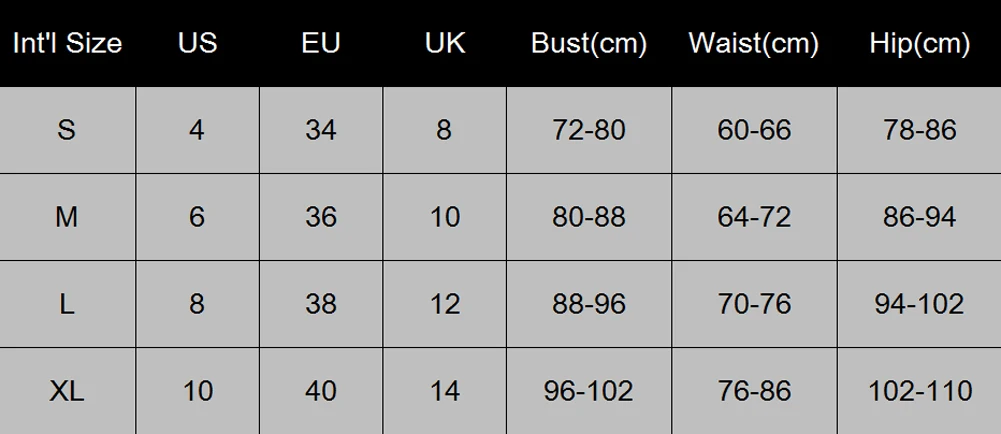This screenshot has width=1001, height=434.
Task: Click EU size 34 cell
Action: [321, 130]
